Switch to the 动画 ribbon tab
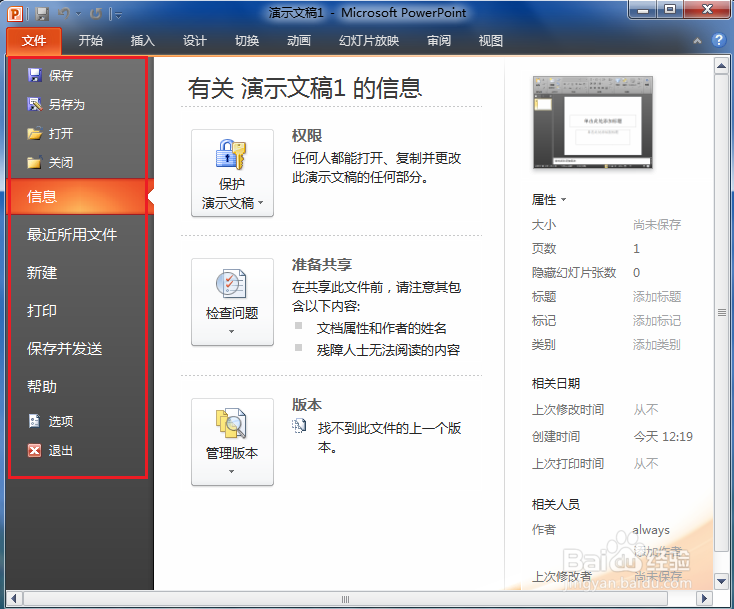 (x=299, y=41)
